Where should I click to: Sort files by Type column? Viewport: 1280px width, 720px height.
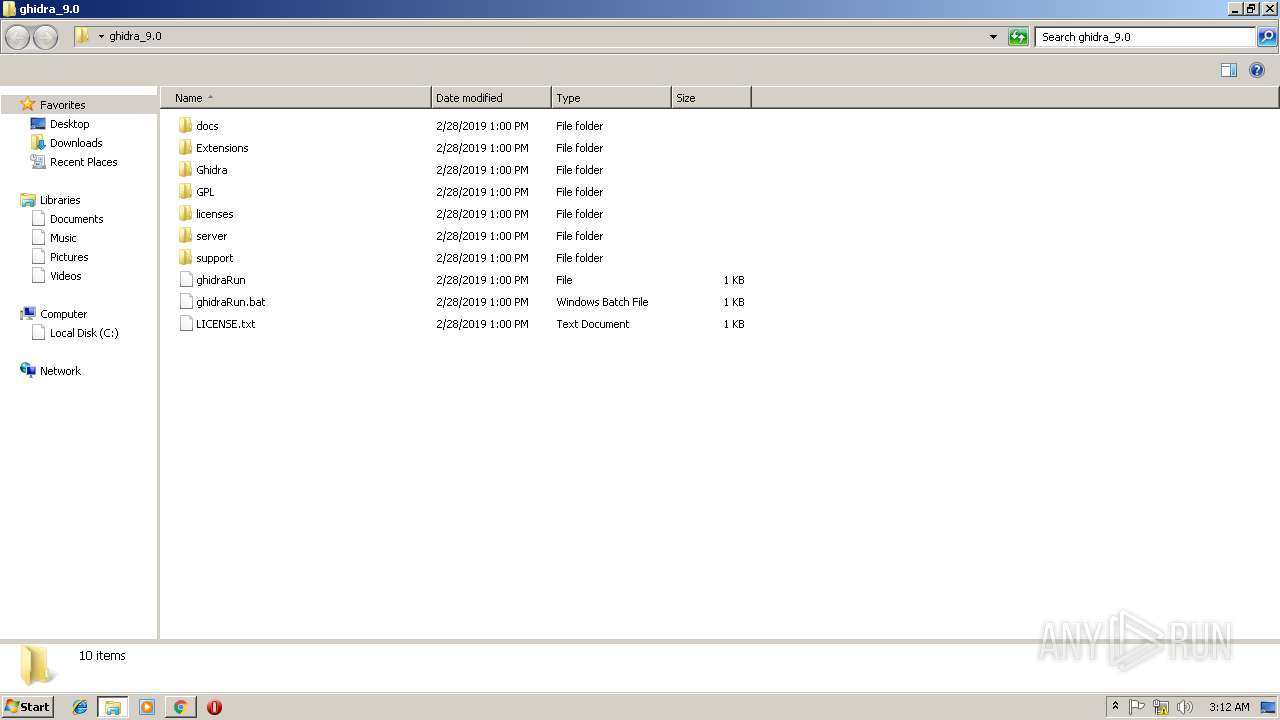[611, 98]
